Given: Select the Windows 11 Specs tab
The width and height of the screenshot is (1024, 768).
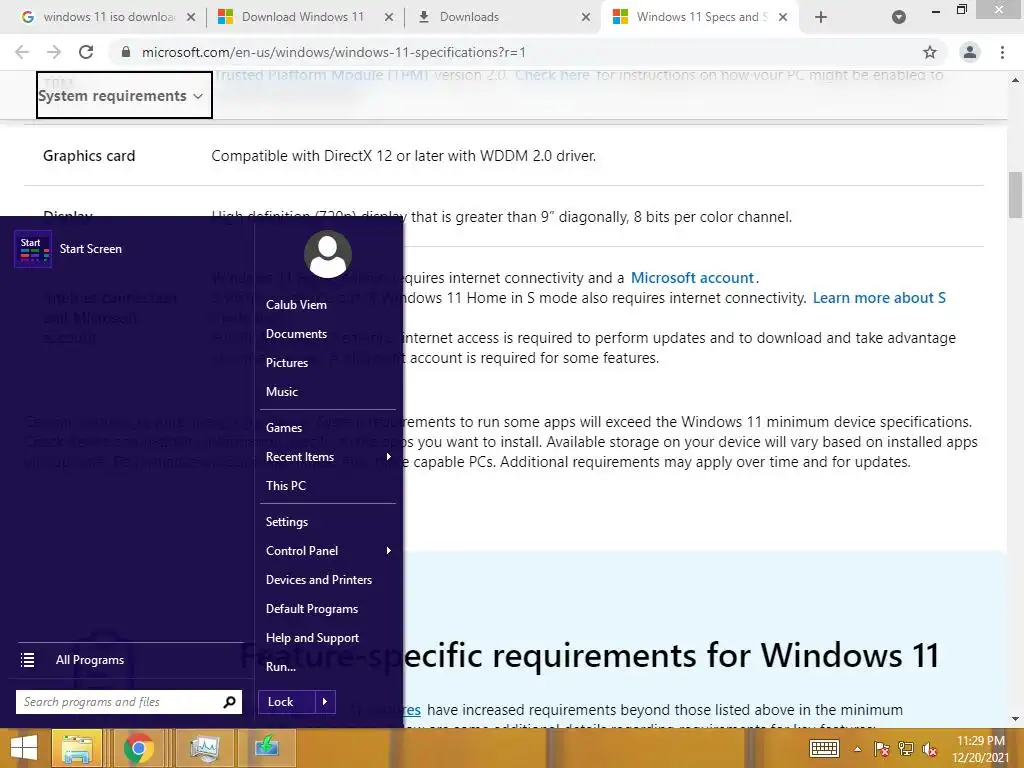Looking at the screenshot, I should [x=699, y=17].
